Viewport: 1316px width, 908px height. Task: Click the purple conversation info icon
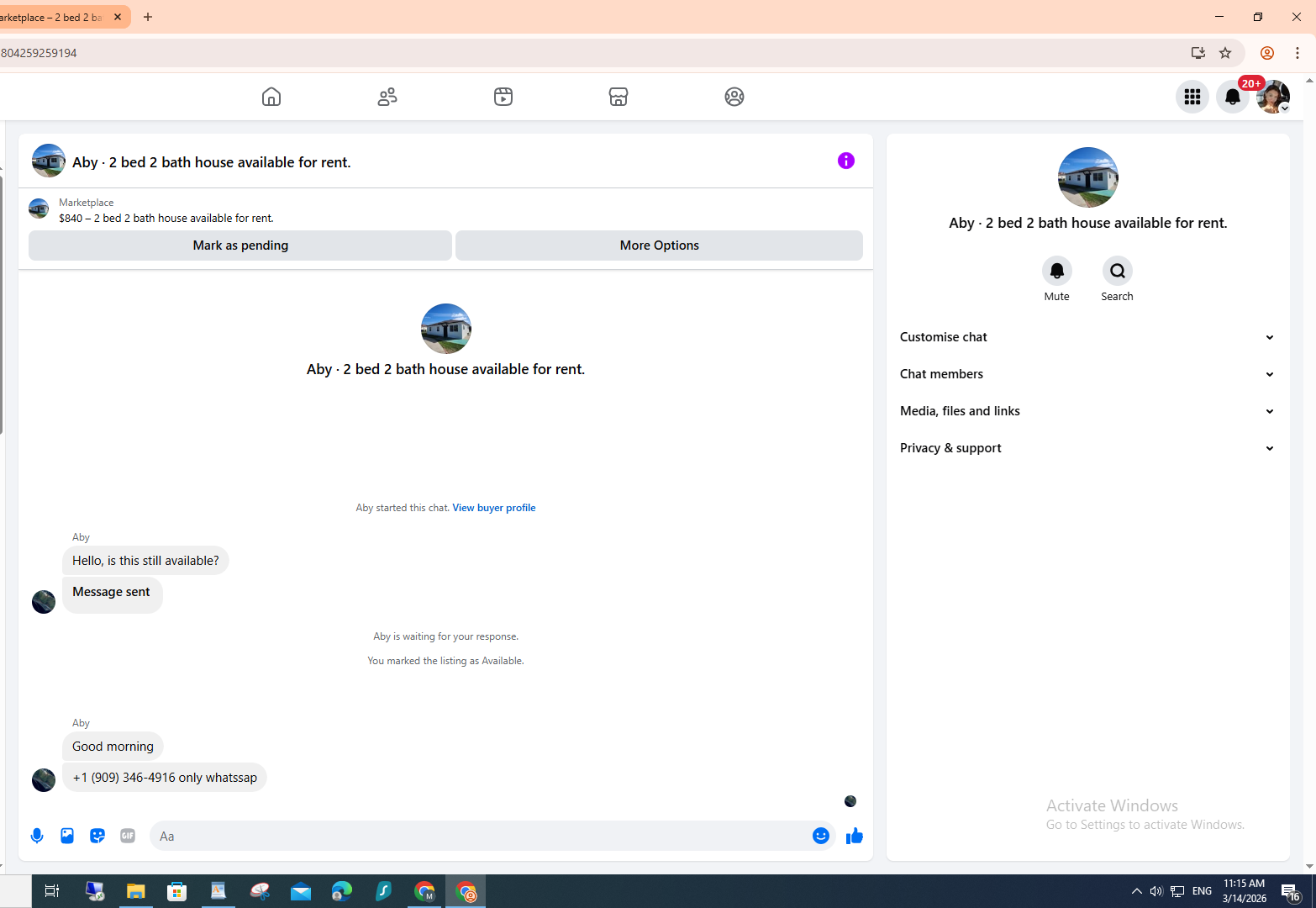click(x=846, y=161)
